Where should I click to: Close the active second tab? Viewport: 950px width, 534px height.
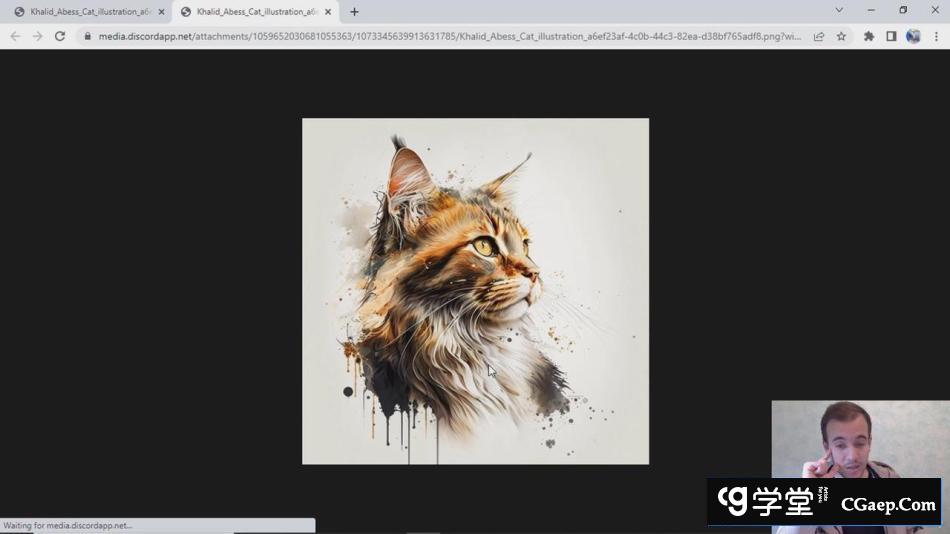click(x=328, y=12)
